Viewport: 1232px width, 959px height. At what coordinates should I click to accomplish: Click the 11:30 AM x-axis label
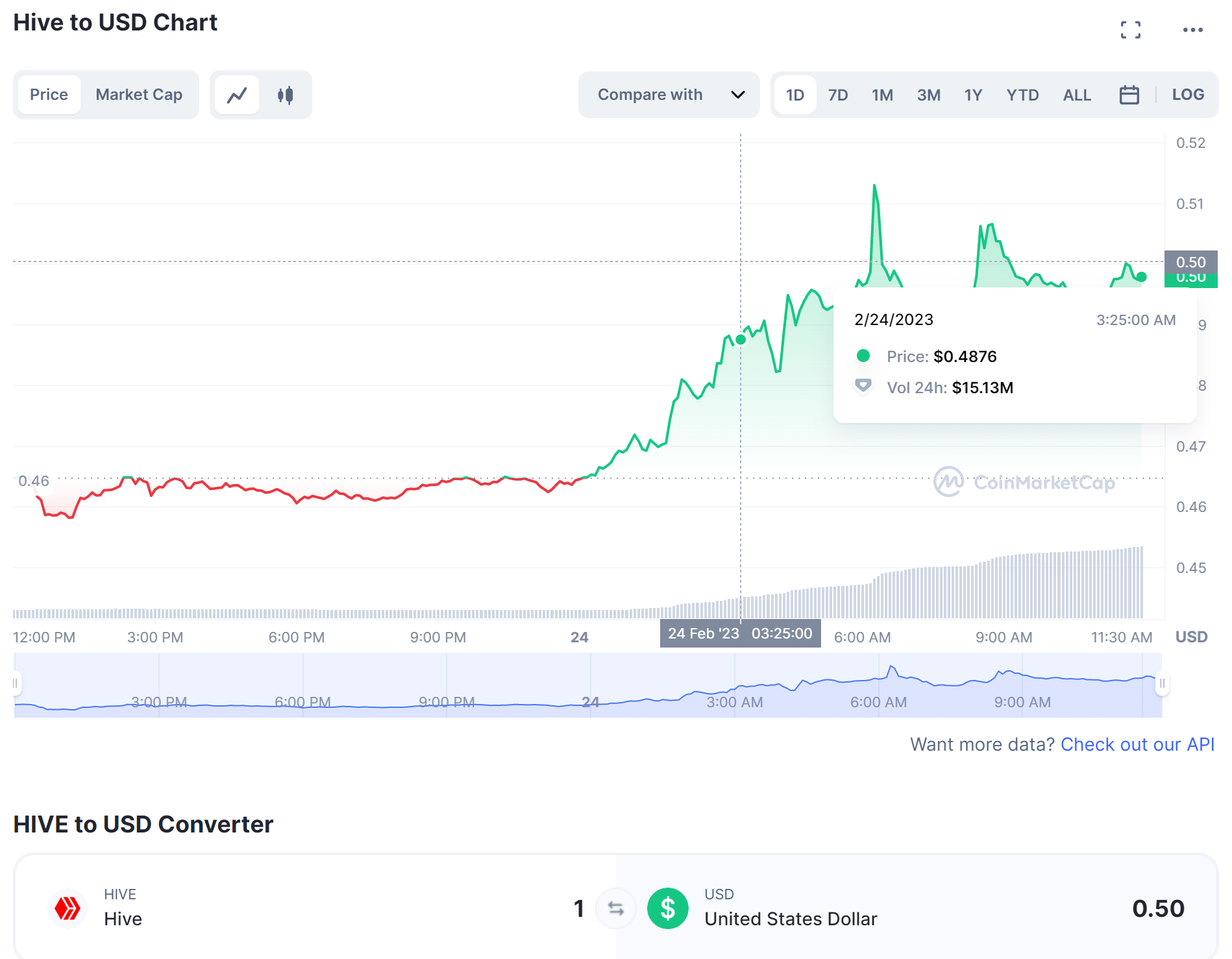[1122, 637]
